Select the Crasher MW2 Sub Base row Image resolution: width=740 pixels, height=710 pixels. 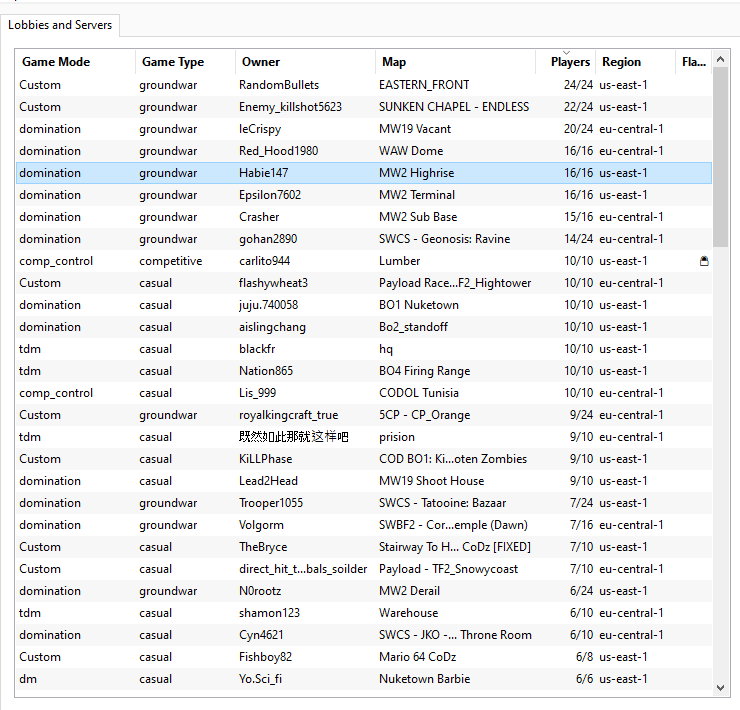(364, 217)
